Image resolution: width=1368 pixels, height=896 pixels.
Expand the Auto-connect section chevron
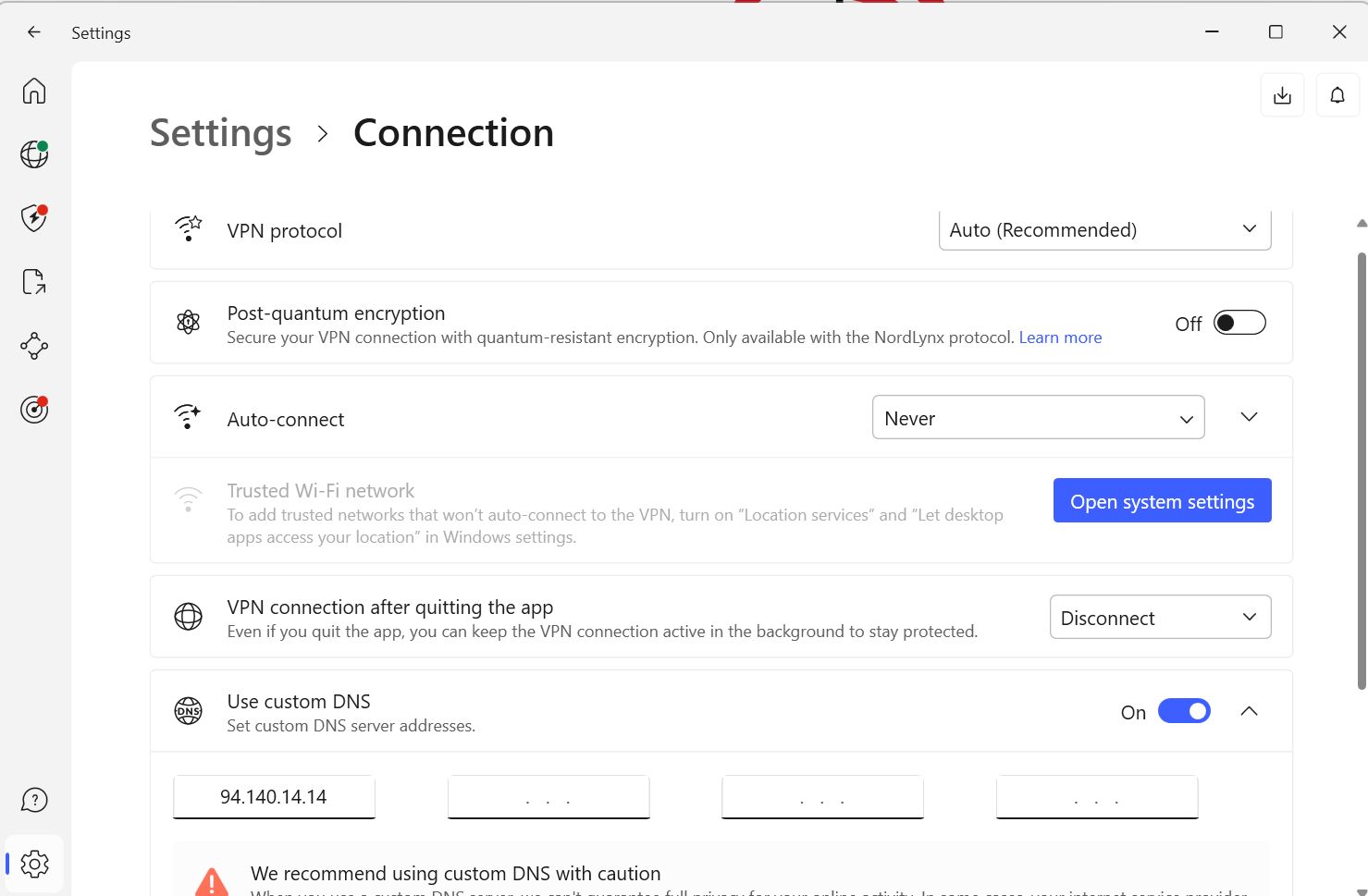pos(1249,417)
